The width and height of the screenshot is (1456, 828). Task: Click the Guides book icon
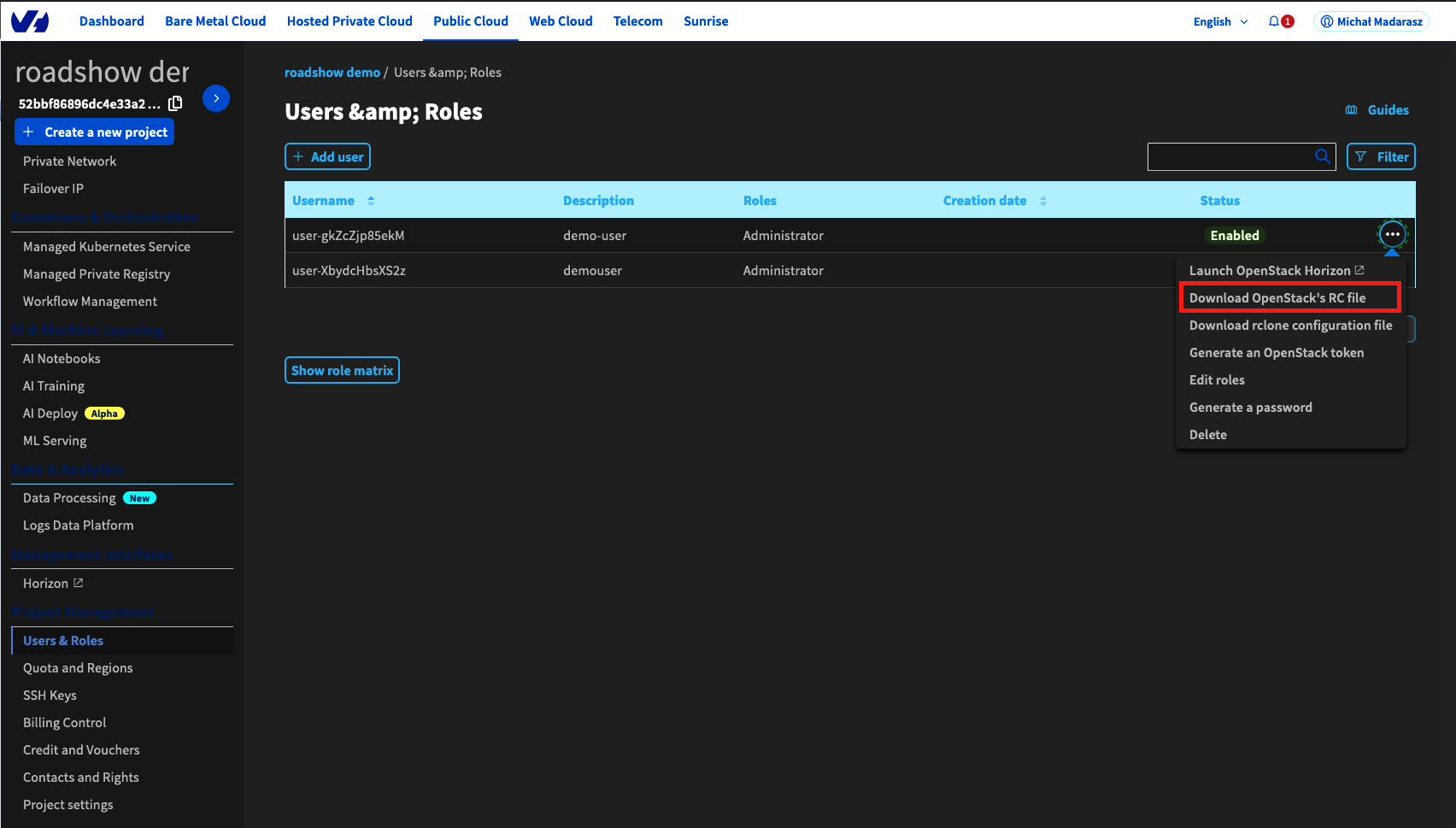[x=1352, y=110]
